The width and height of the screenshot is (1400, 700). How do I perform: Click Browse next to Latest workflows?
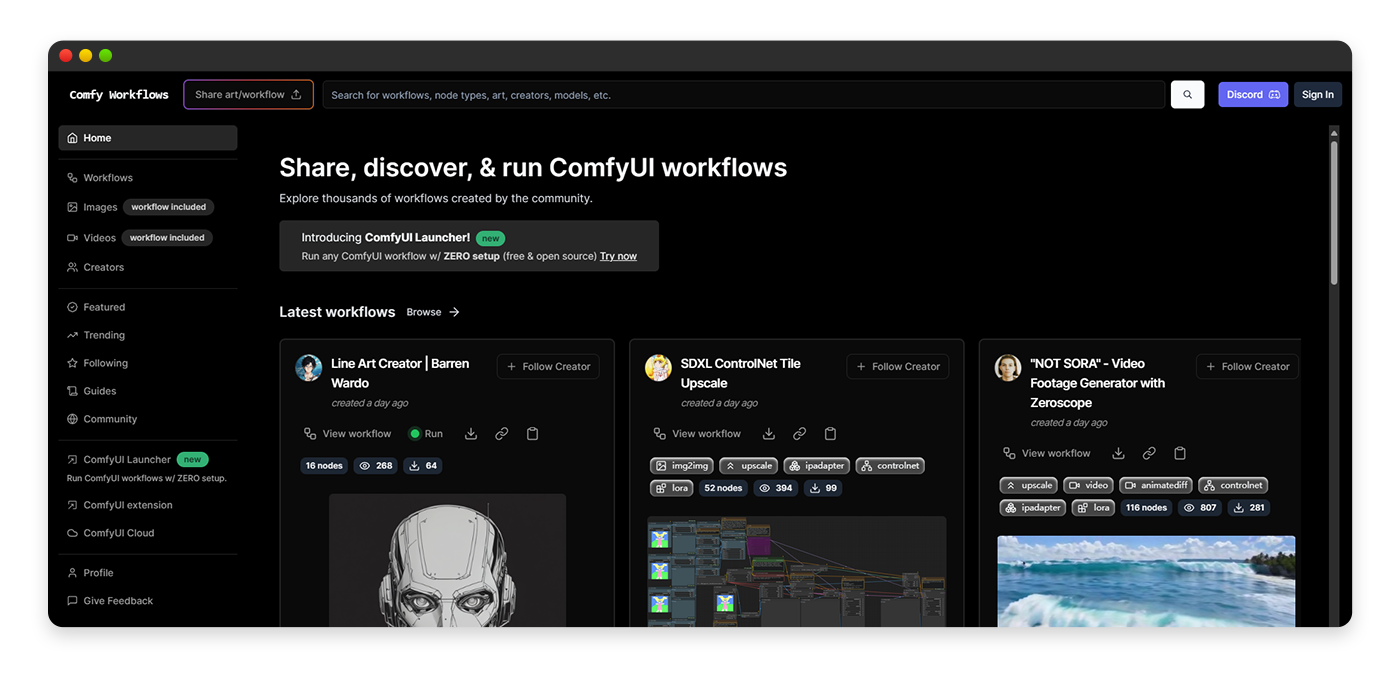click(433, 312)
